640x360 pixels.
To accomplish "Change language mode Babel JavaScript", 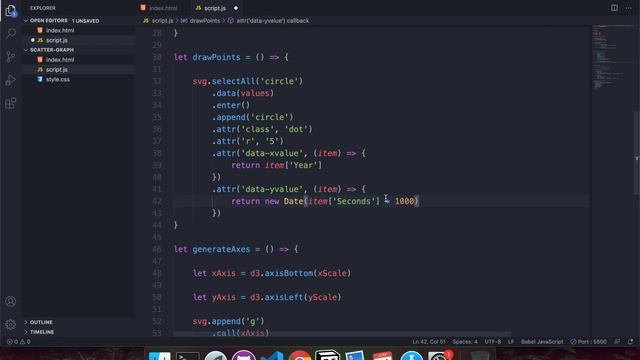I will [542, 342].
